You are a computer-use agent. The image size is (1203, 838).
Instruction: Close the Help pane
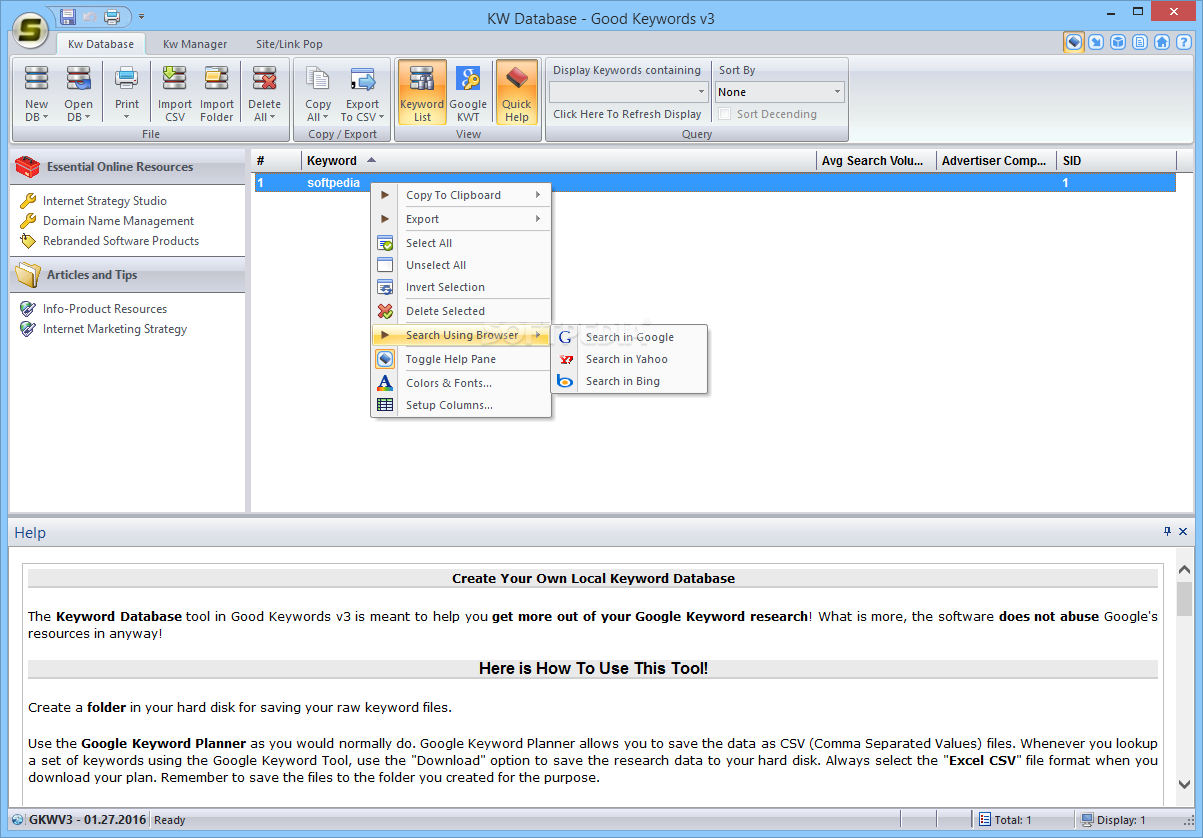click(x=1183, y=532)
